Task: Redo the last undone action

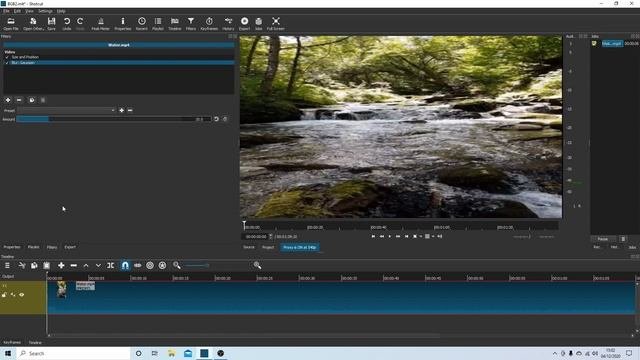Action: tap(80, 24)
